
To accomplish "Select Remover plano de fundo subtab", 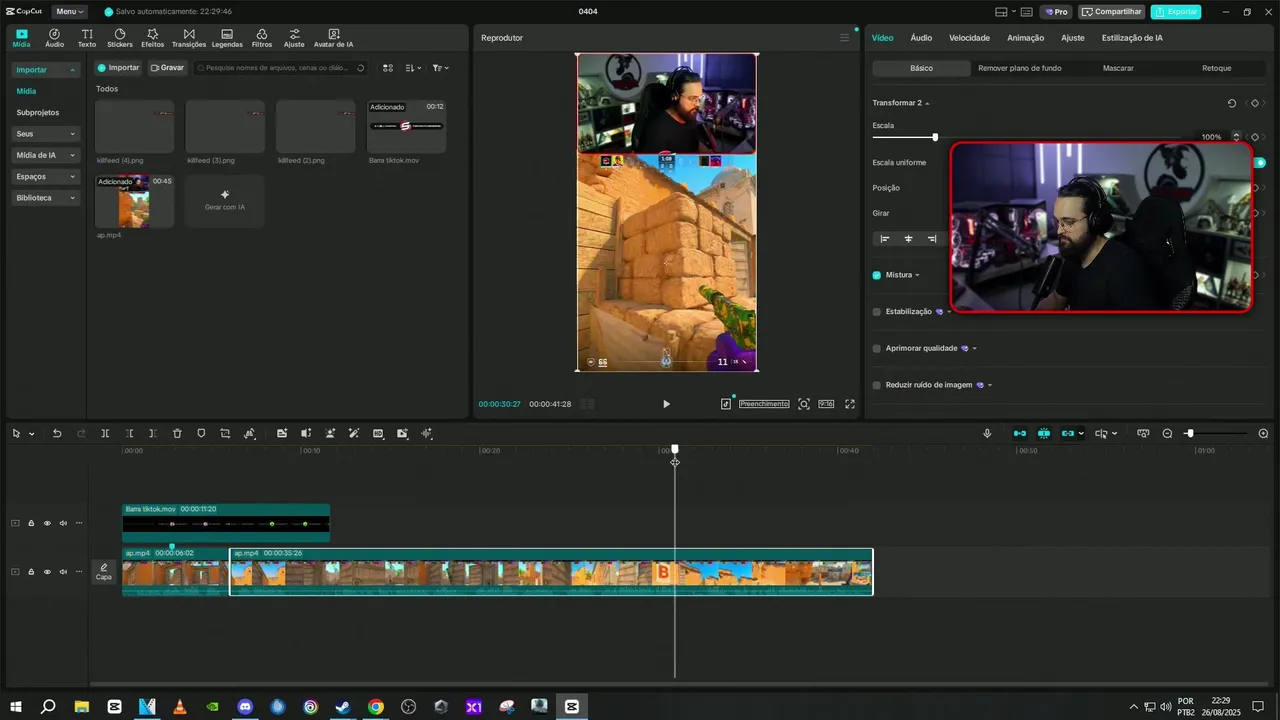I will coord(1020,68).
